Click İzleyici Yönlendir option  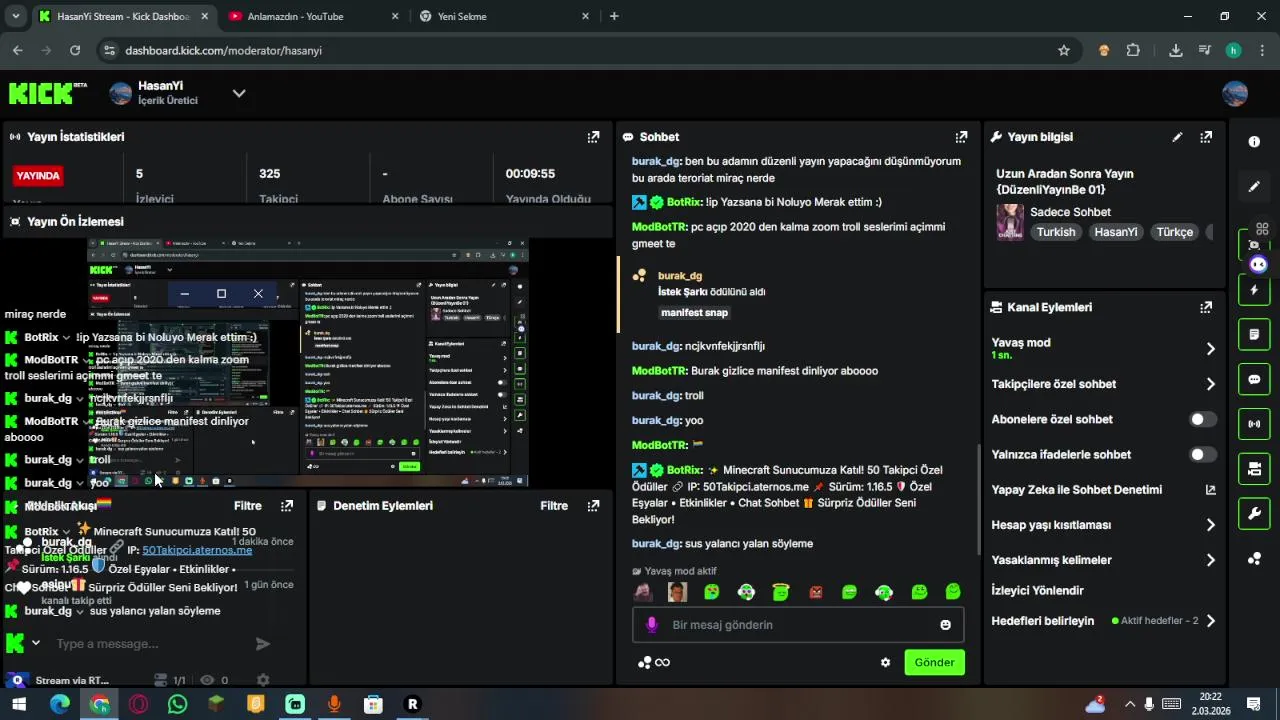pyautogui.click(x=1037, y=590)
